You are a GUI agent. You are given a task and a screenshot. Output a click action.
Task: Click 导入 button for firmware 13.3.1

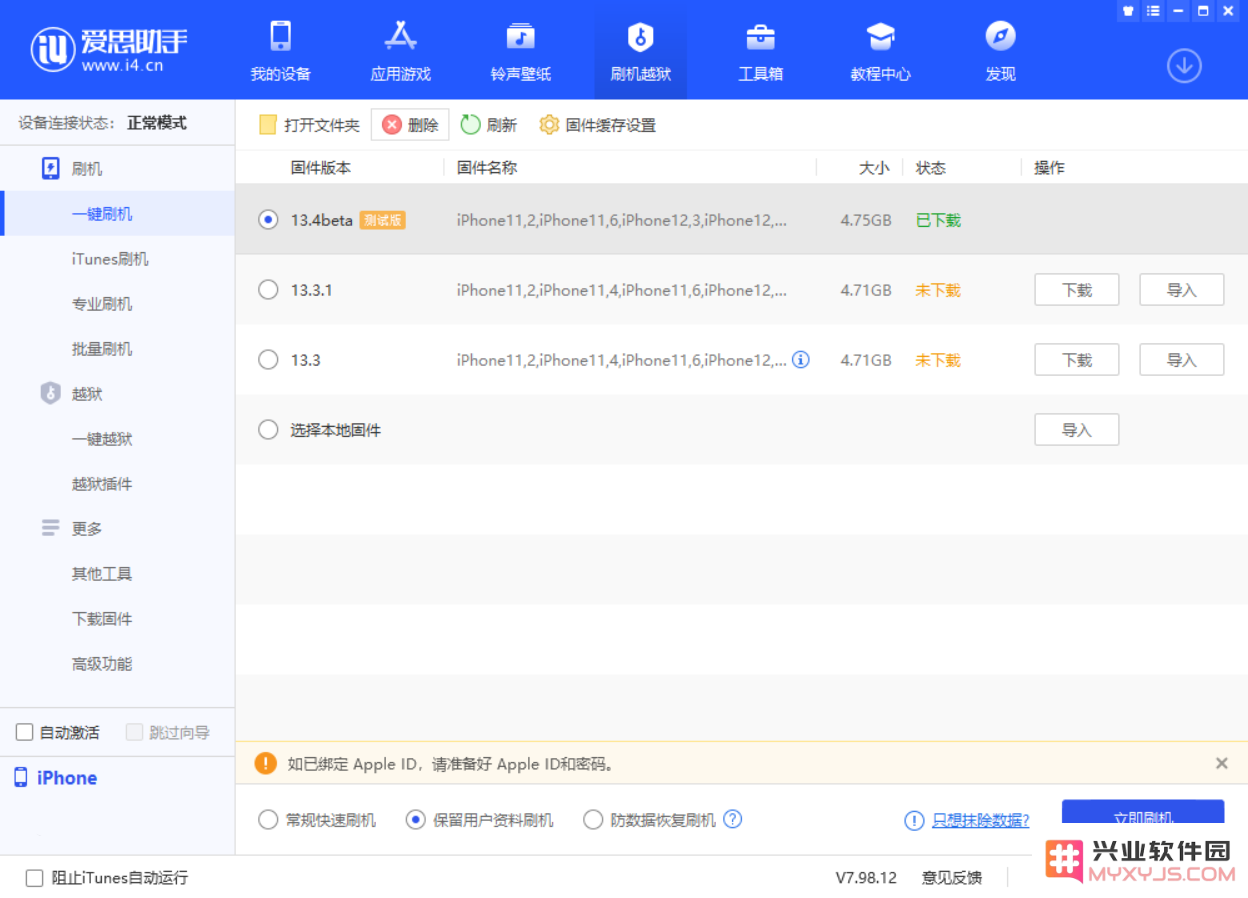pos(1182,290)
